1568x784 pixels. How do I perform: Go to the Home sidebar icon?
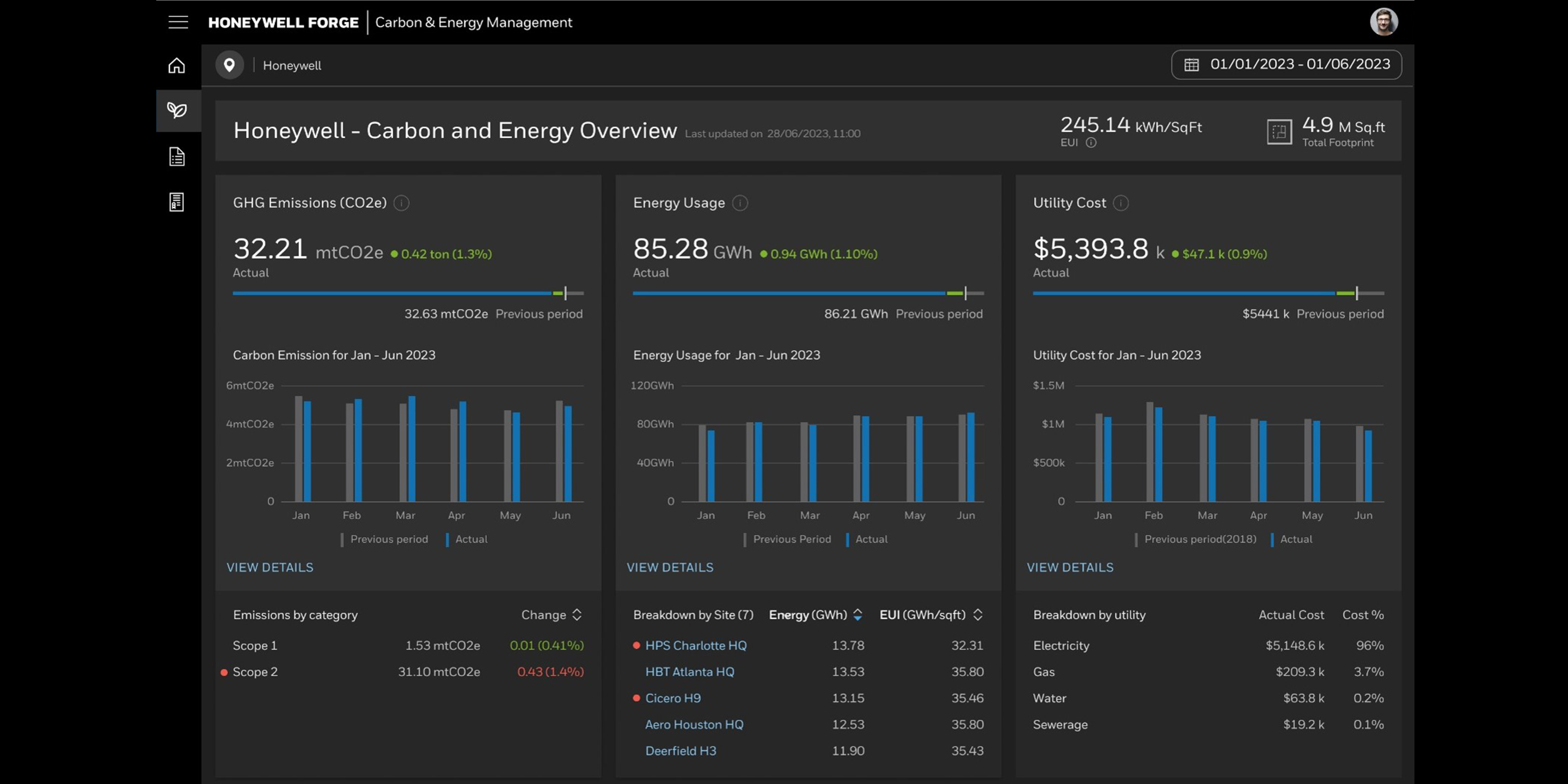click(176, 65)
